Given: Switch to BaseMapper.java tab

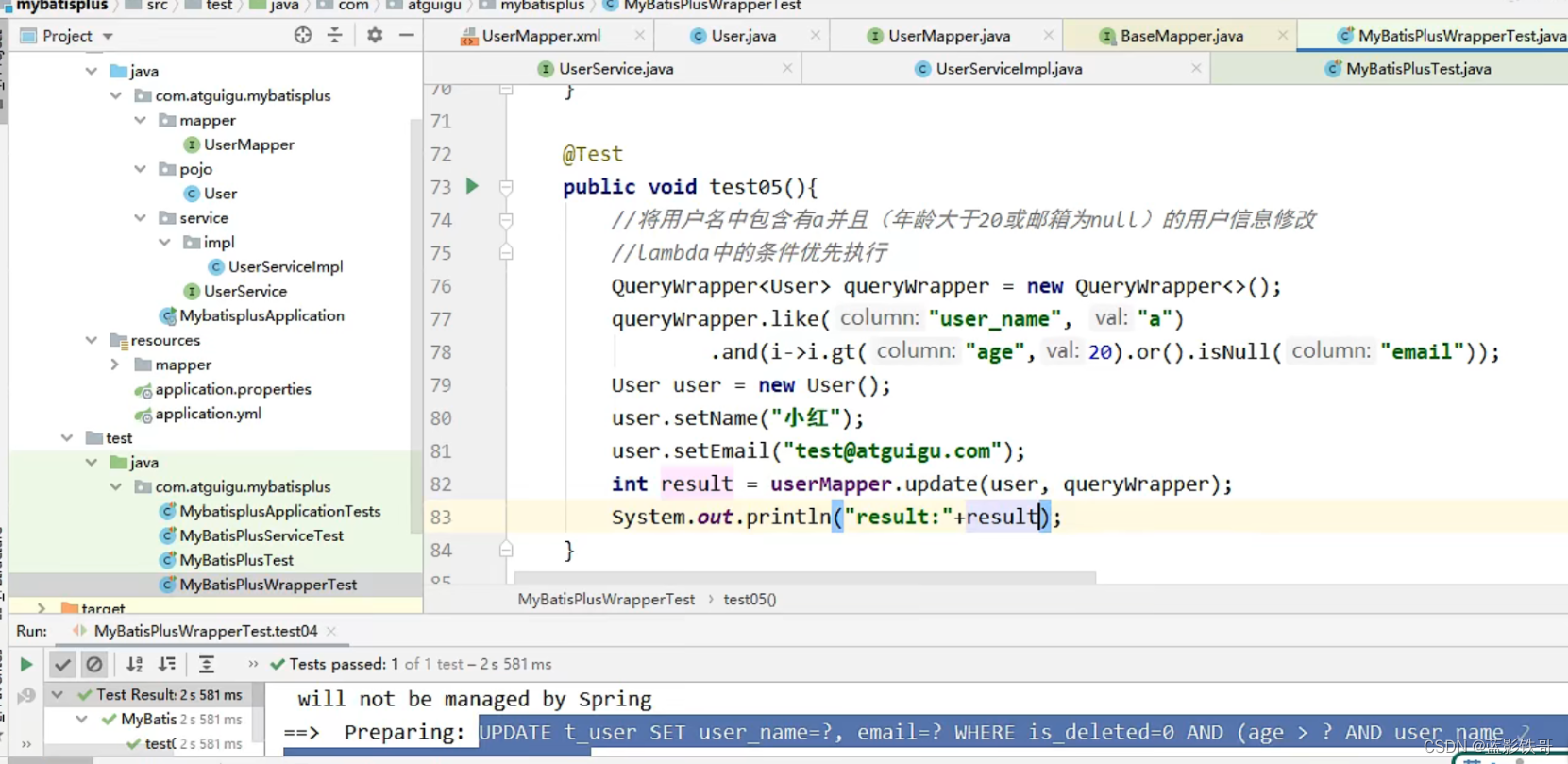Looking at the screenshot, I should click(x=1181, y=36).
